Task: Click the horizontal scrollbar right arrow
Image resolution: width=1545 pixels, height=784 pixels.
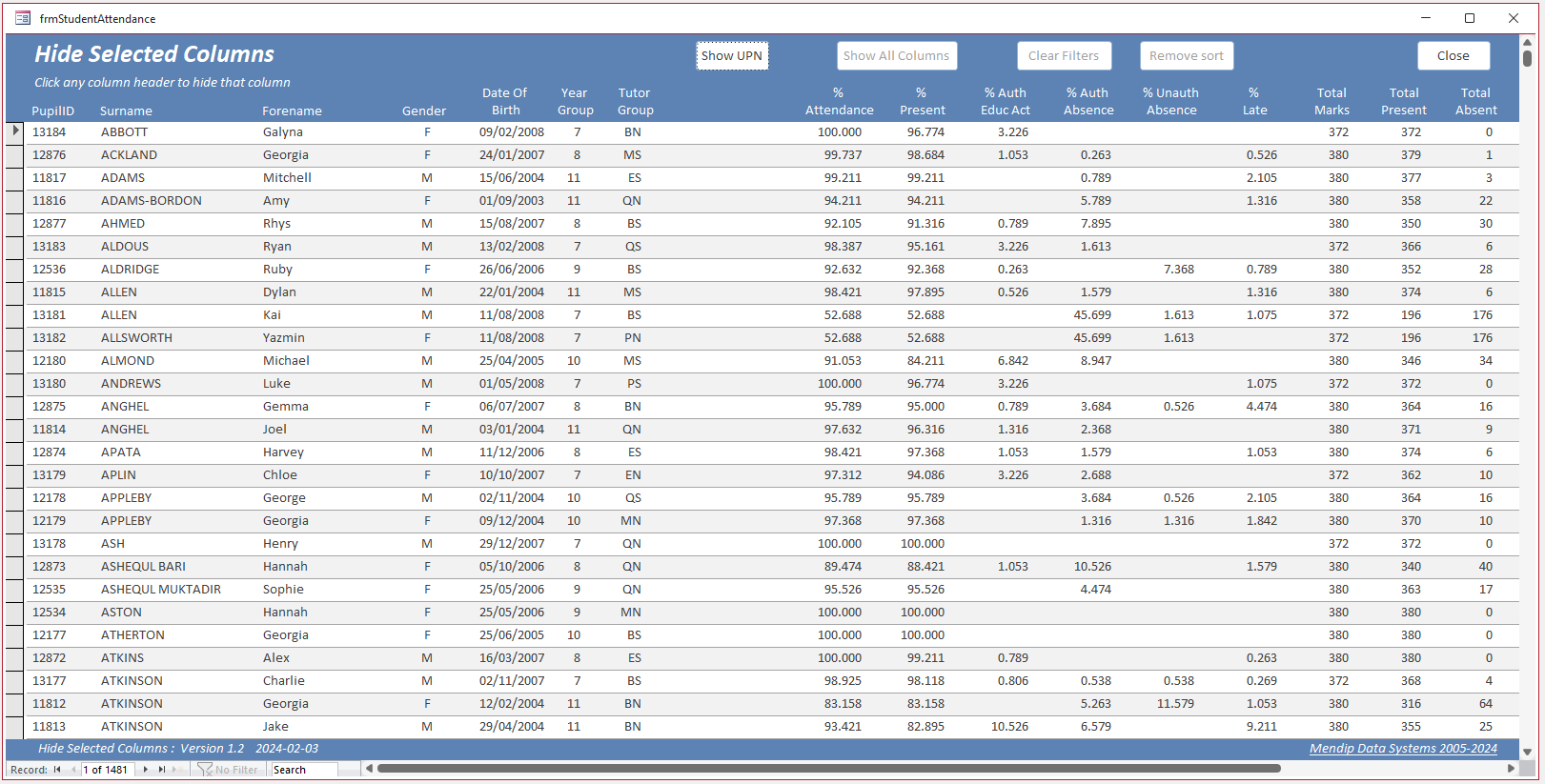Action: point(1511,769)
